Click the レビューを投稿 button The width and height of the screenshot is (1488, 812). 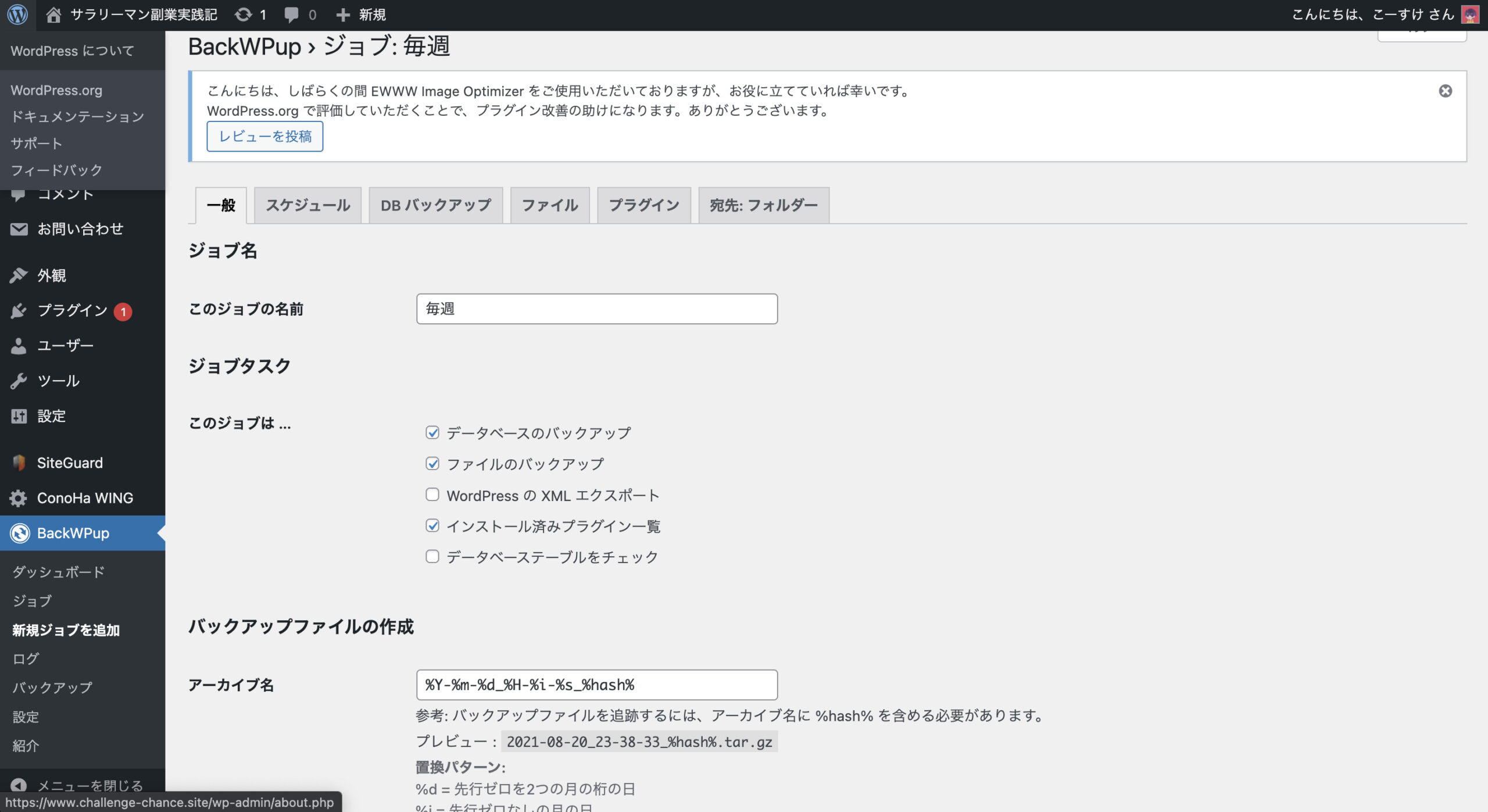click(x=265, y=137)
